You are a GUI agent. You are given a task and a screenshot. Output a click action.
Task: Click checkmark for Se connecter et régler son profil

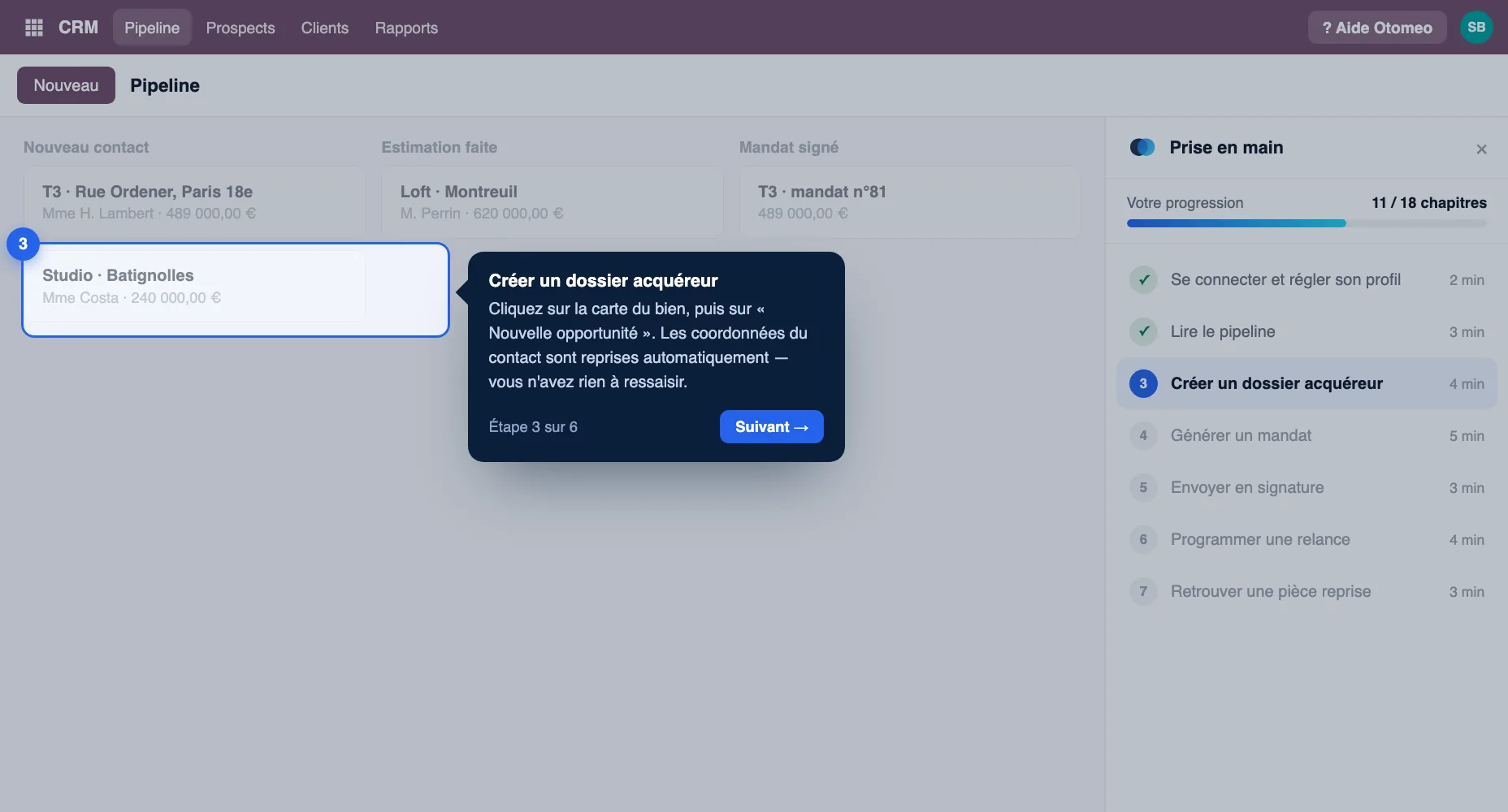[1143, 280]
